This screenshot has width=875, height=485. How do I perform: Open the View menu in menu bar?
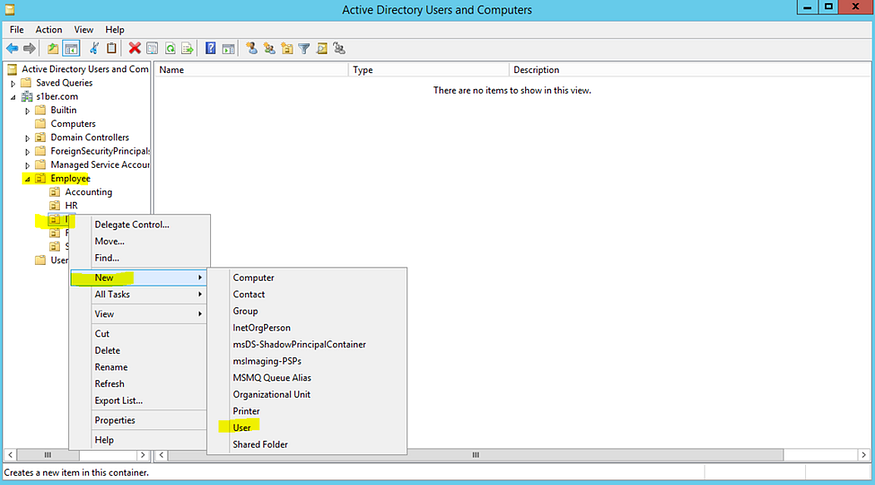click(84, 30)
